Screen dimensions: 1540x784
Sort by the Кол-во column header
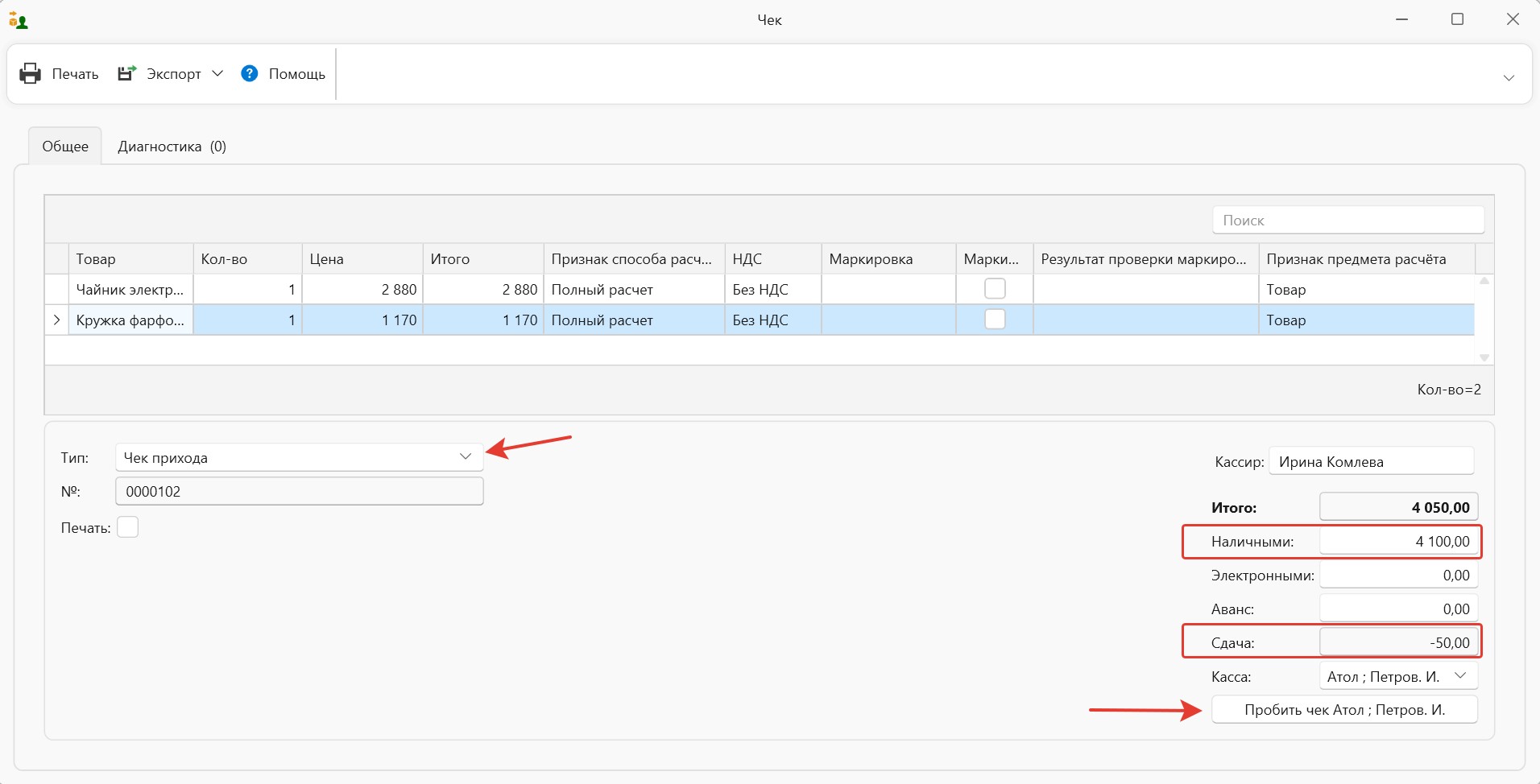[247, 258]
